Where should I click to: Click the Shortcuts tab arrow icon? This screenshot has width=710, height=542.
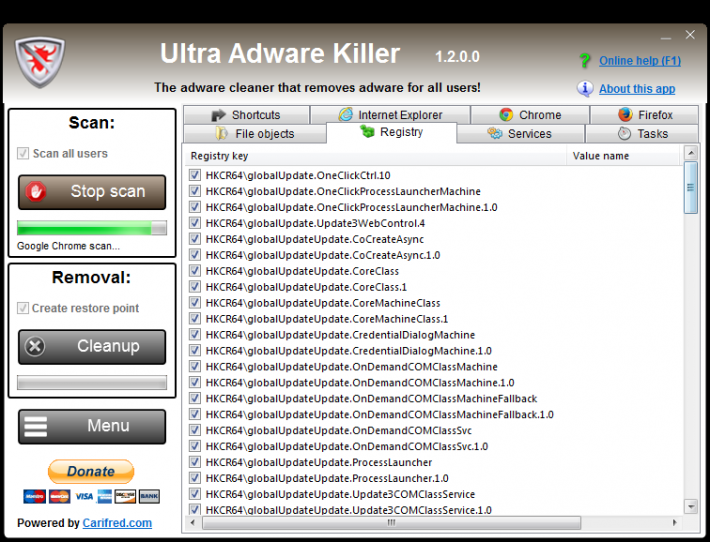point(218,115)
